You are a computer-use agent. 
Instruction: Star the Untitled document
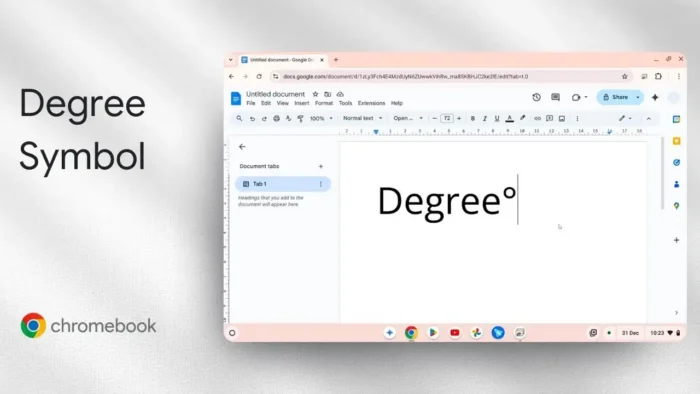click(x=315, y=94)
